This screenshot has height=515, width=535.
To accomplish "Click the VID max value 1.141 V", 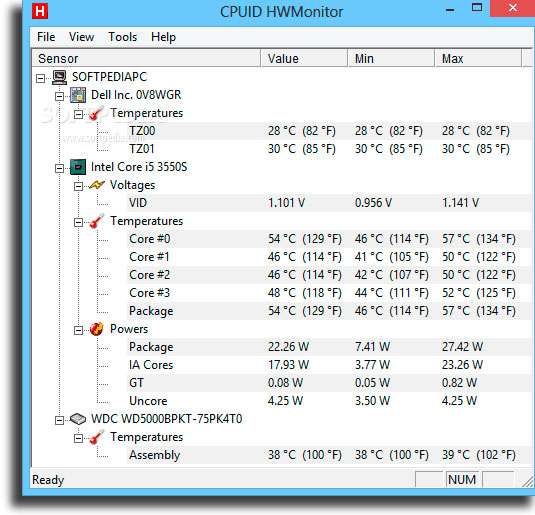I will 460,203.
